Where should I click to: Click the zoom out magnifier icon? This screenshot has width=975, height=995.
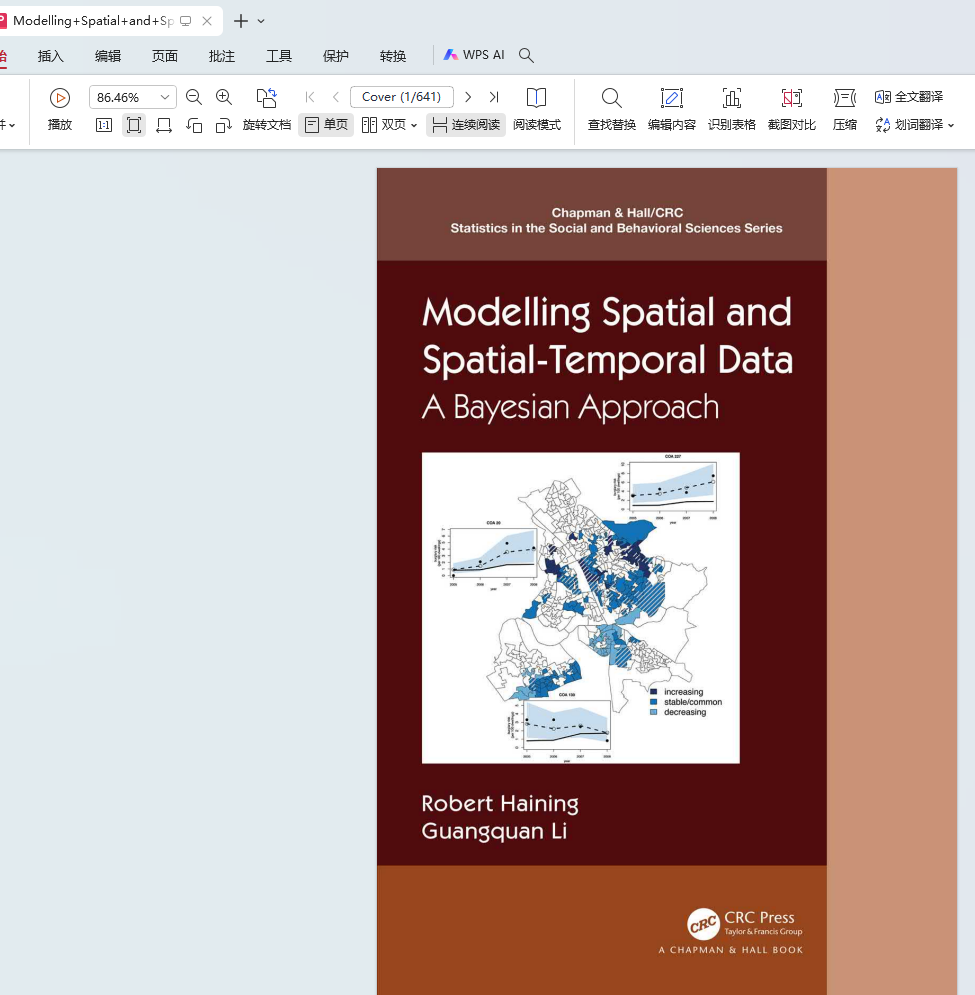(194, 97)
